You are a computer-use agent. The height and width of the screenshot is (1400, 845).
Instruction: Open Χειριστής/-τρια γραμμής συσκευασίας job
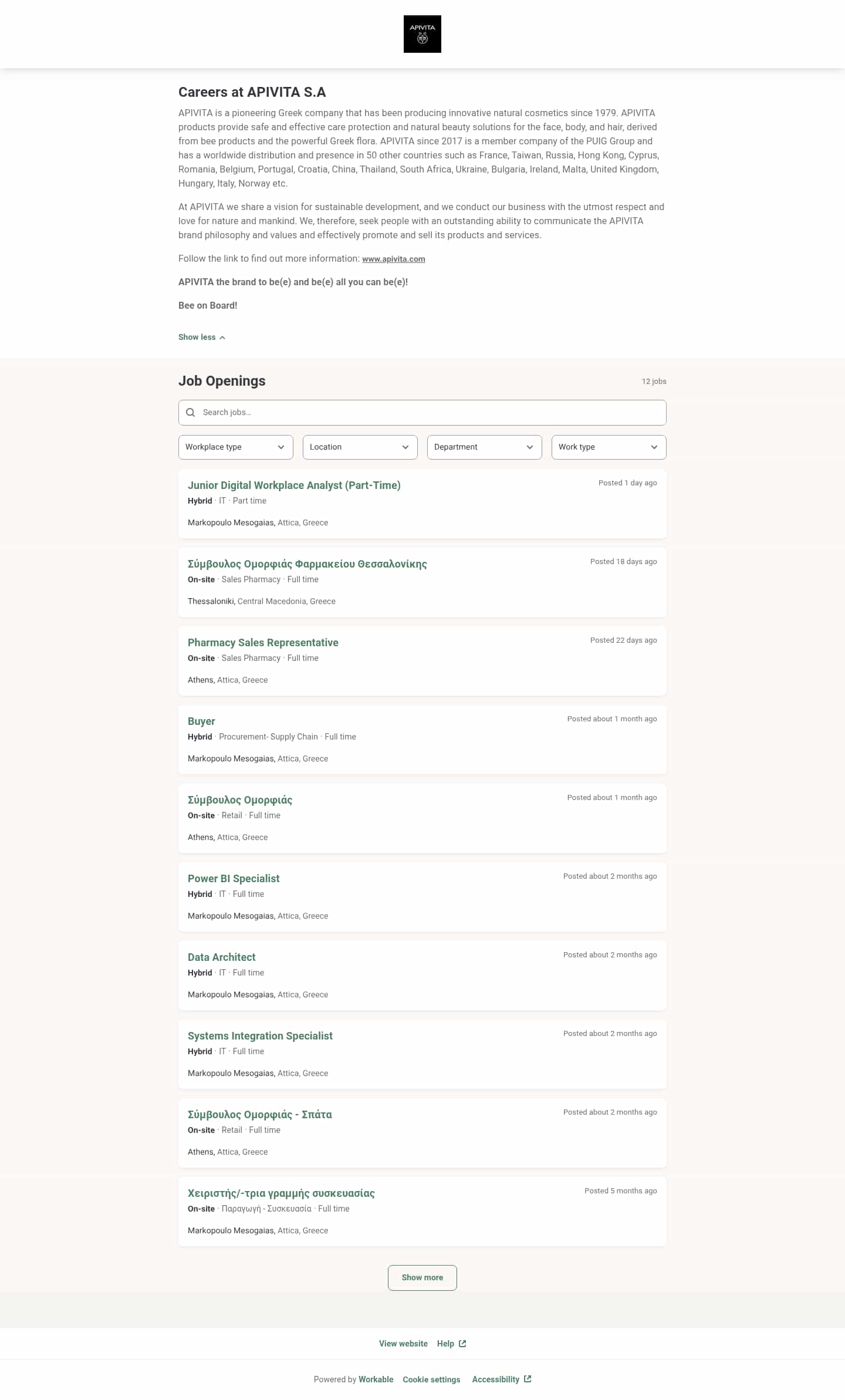(x=281, y=1193)
